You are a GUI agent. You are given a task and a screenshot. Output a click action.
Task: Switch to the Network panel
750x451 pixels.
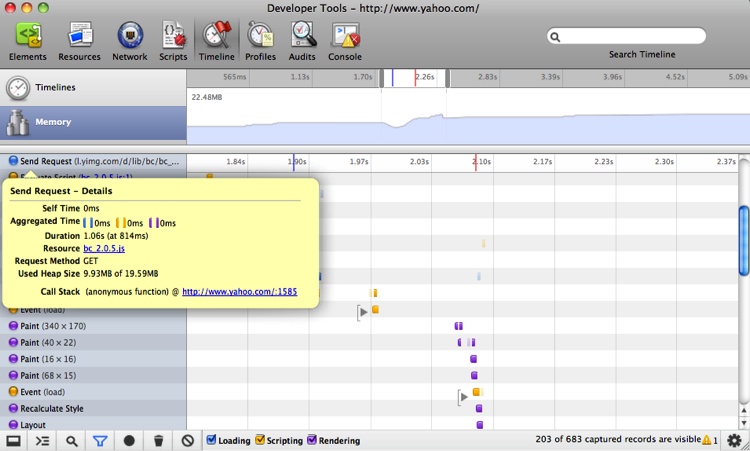(130, 42)
